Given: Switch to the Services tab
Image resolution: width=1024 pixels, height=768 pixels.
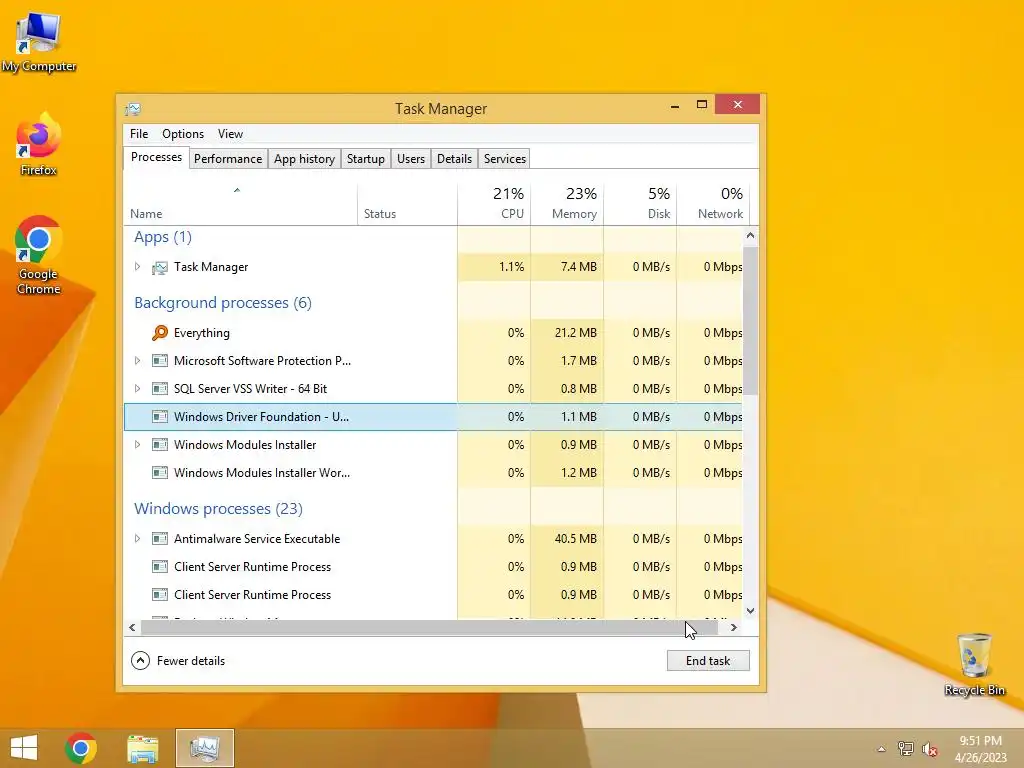Looking at the screenshot, I should (x=505, y=159).
